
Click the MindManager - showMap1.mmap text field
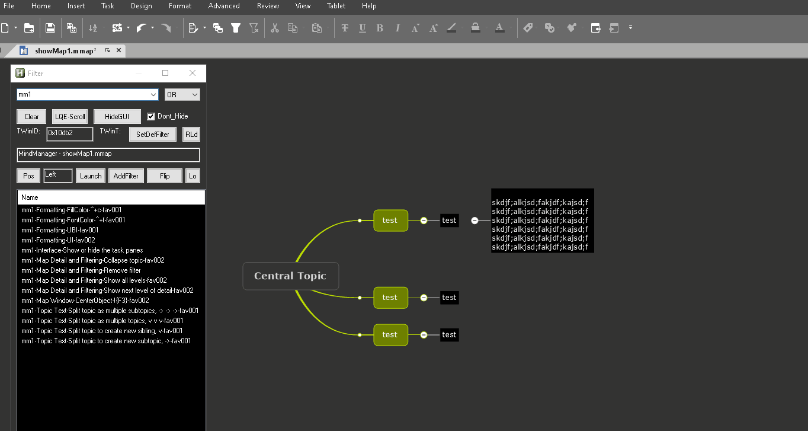click(x=108, y=155)
